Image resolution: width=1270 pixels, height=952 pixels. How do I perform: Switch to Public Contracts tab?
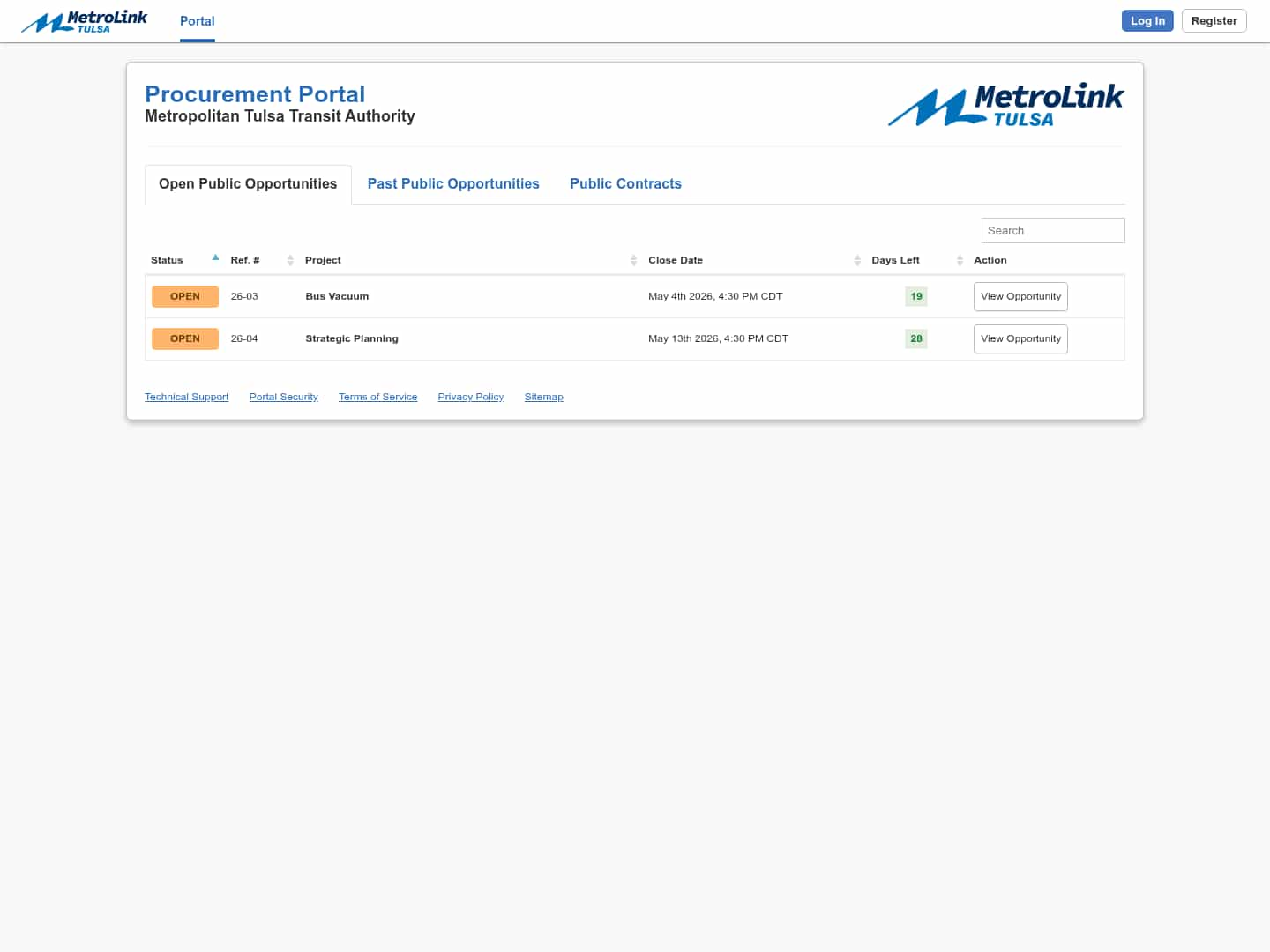[625, 183]
